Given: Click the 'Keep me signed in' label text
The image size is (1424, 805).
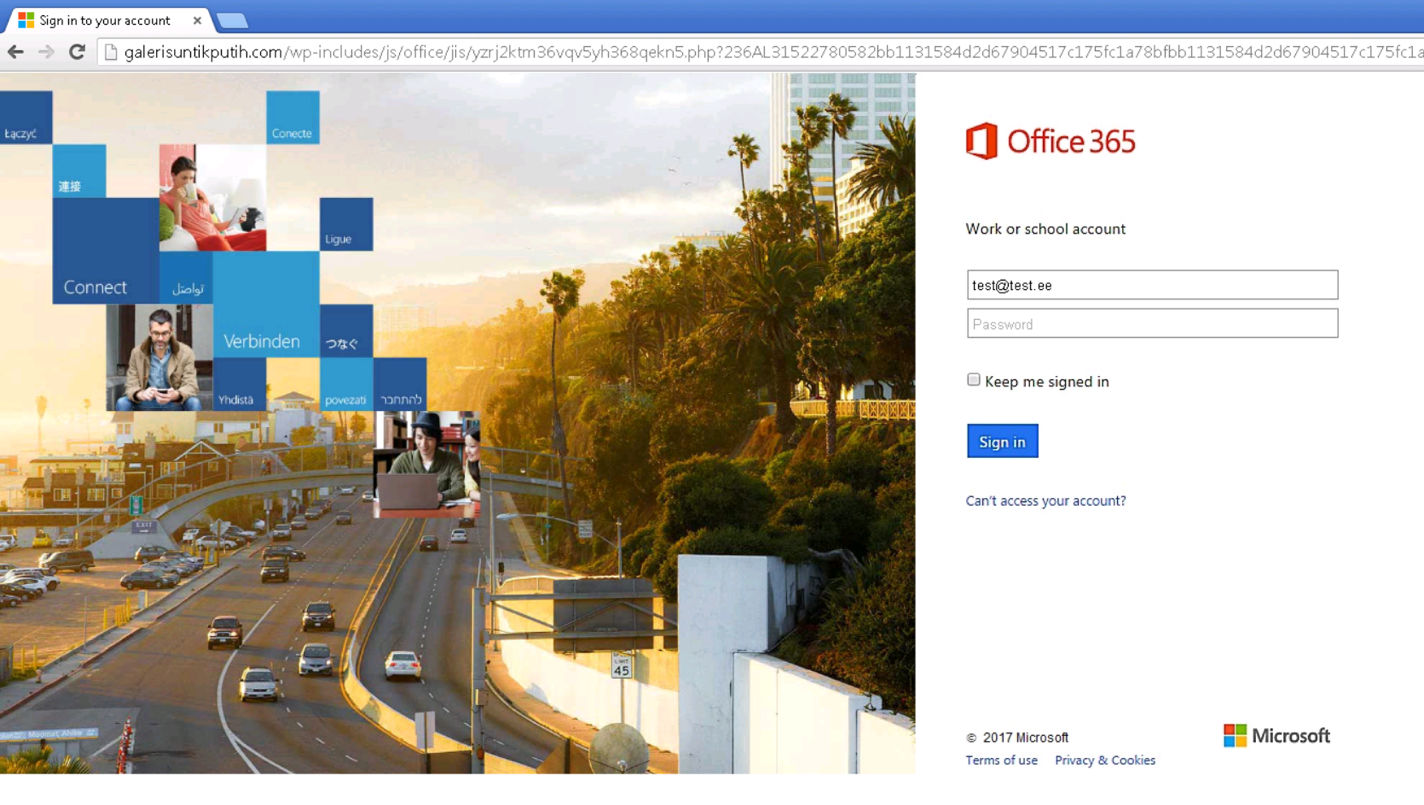Looking at the screenshot, I should pos(1046,382).
